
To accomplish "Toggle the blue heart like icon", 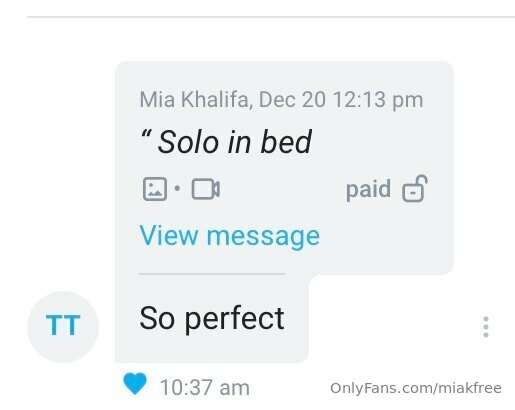I will (x=135, y=383).
